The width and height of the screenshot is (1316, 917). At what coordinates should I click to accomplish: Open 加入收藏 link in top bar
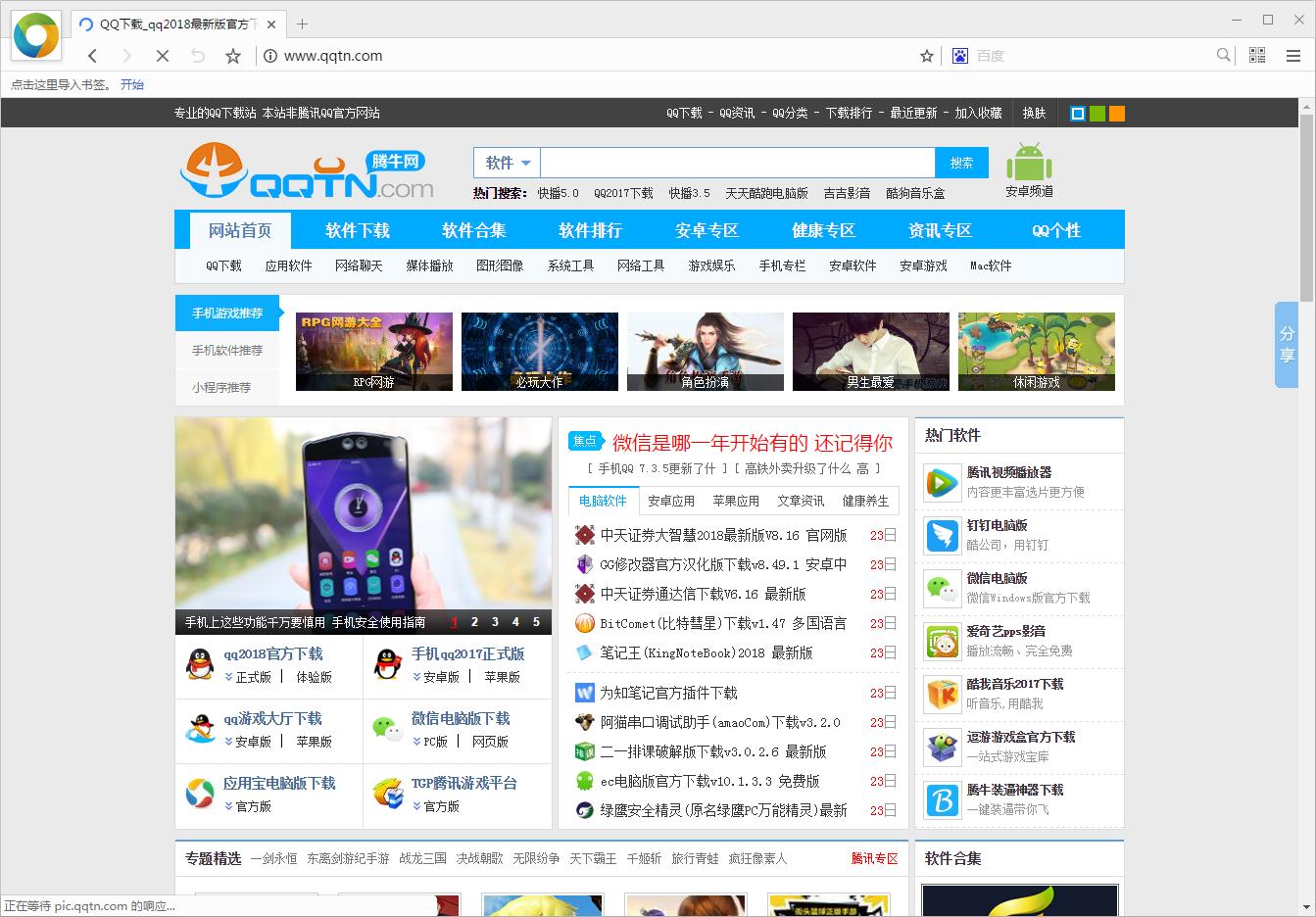pyautogui.click(x=978, y=113)
